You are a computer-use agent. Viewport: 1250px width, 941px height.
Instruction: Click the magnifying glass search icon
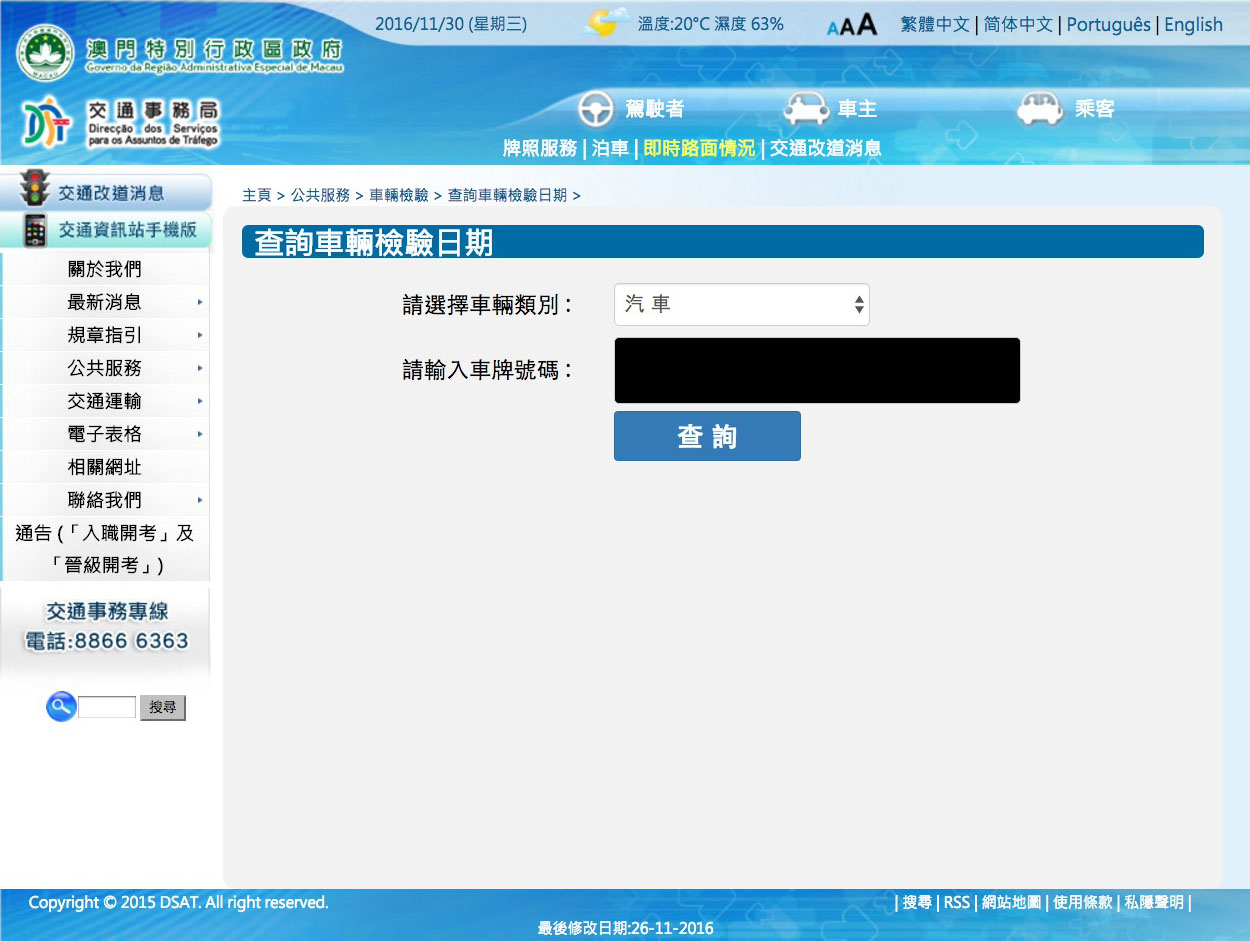(x=61, y=707)
